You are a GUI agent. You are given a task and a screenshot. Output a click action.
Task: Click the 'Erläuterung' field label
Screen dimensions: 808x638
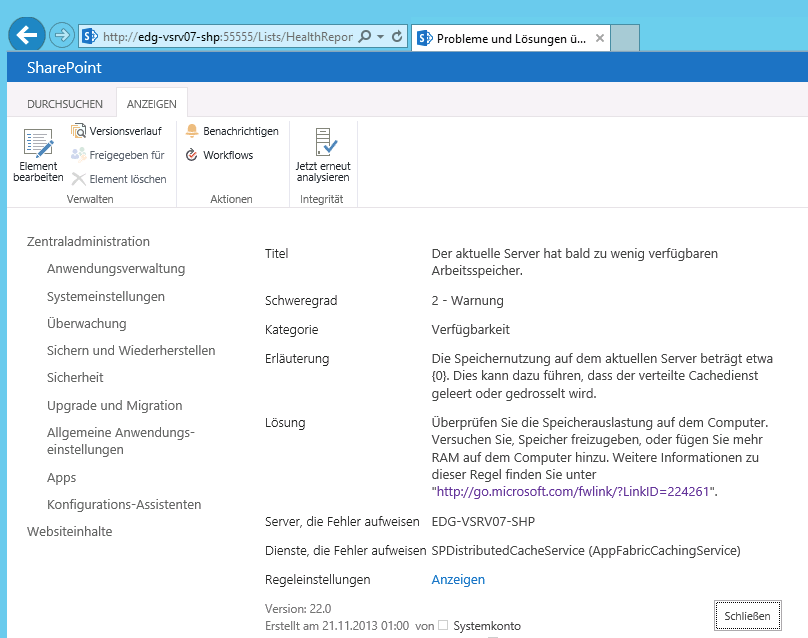(297, 359)
